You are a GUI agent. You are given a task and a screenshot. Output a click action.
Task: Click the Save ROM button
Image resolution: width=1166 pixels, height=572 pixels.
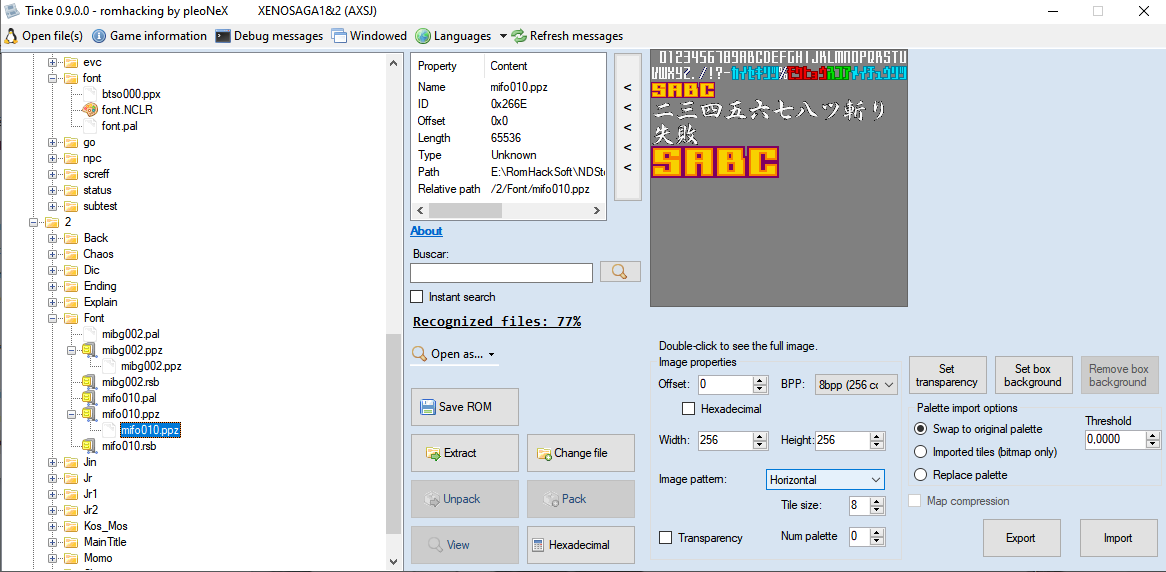465,407
